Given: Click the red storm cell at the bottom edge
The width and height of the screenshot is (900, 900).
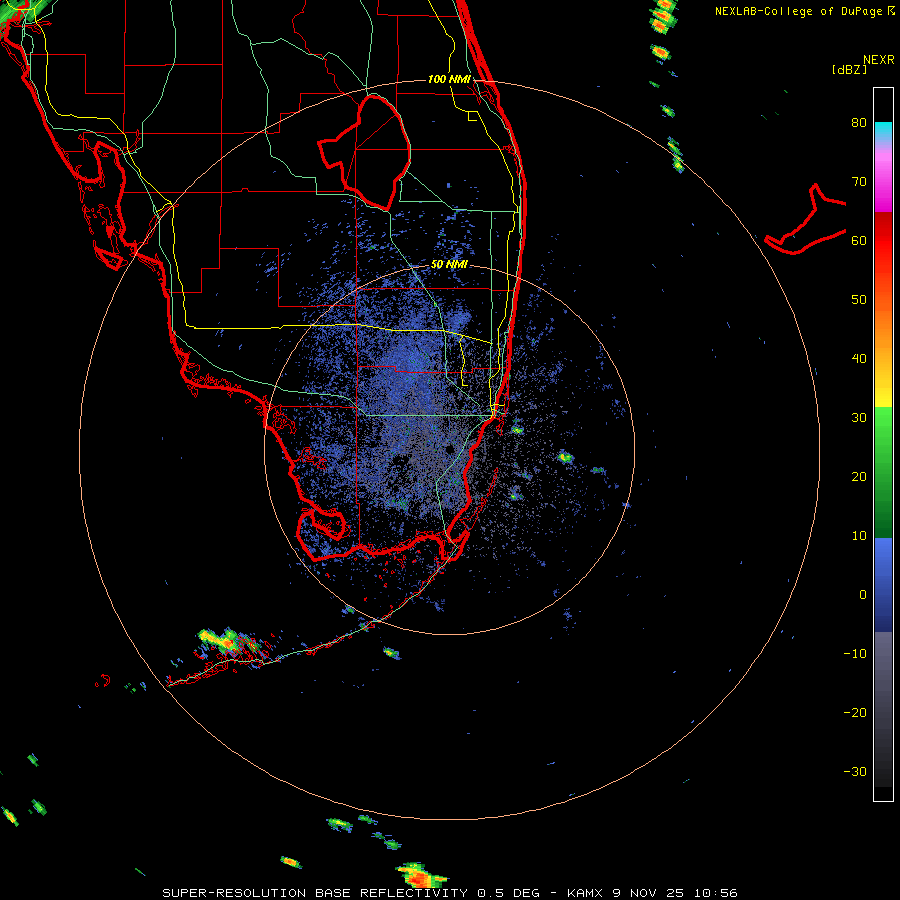Looking at the screenshot, I should click(x=422, y=876).
